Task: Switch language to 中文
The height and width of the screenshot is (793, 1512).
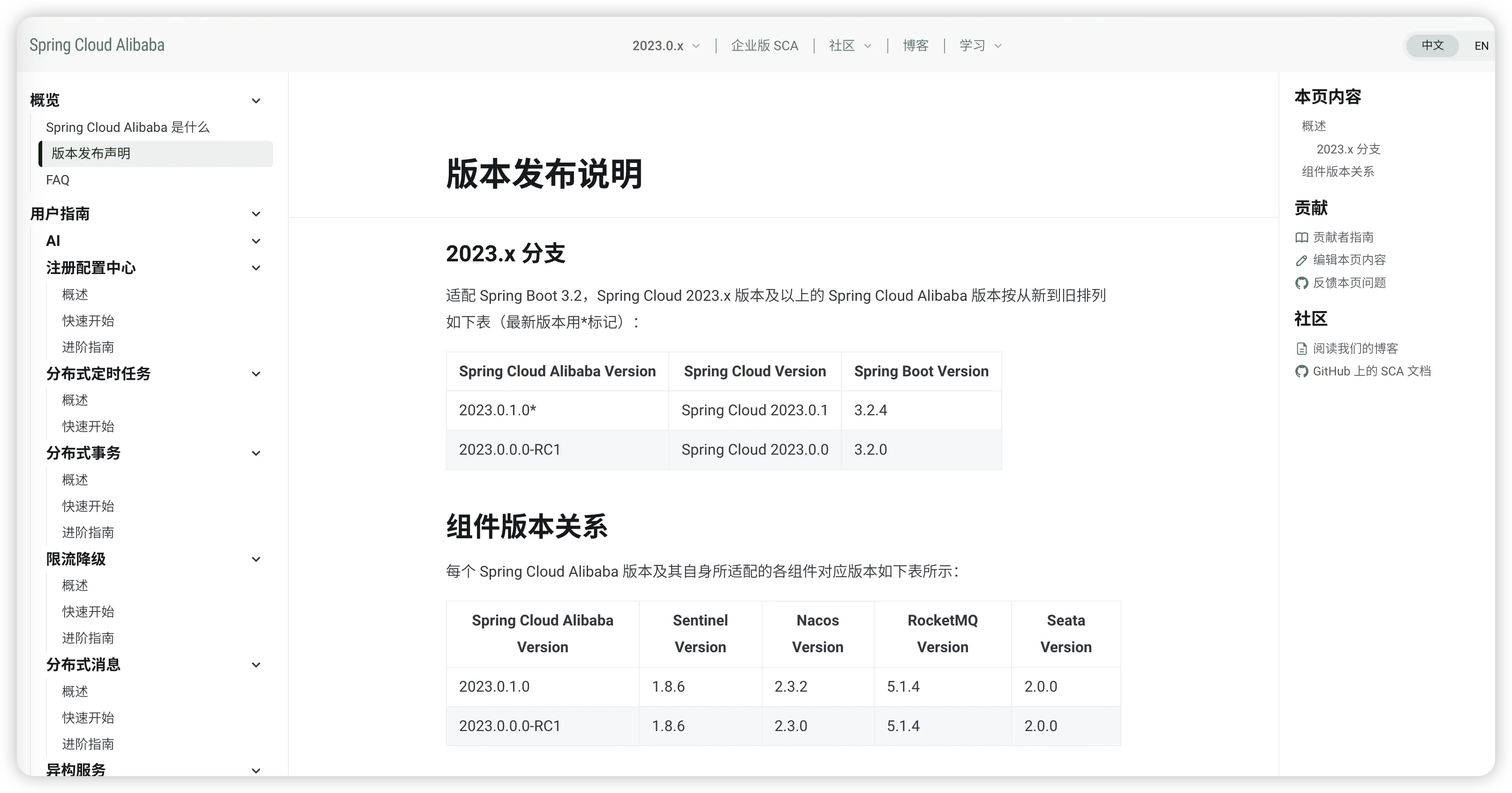Action: [1432, 45]
